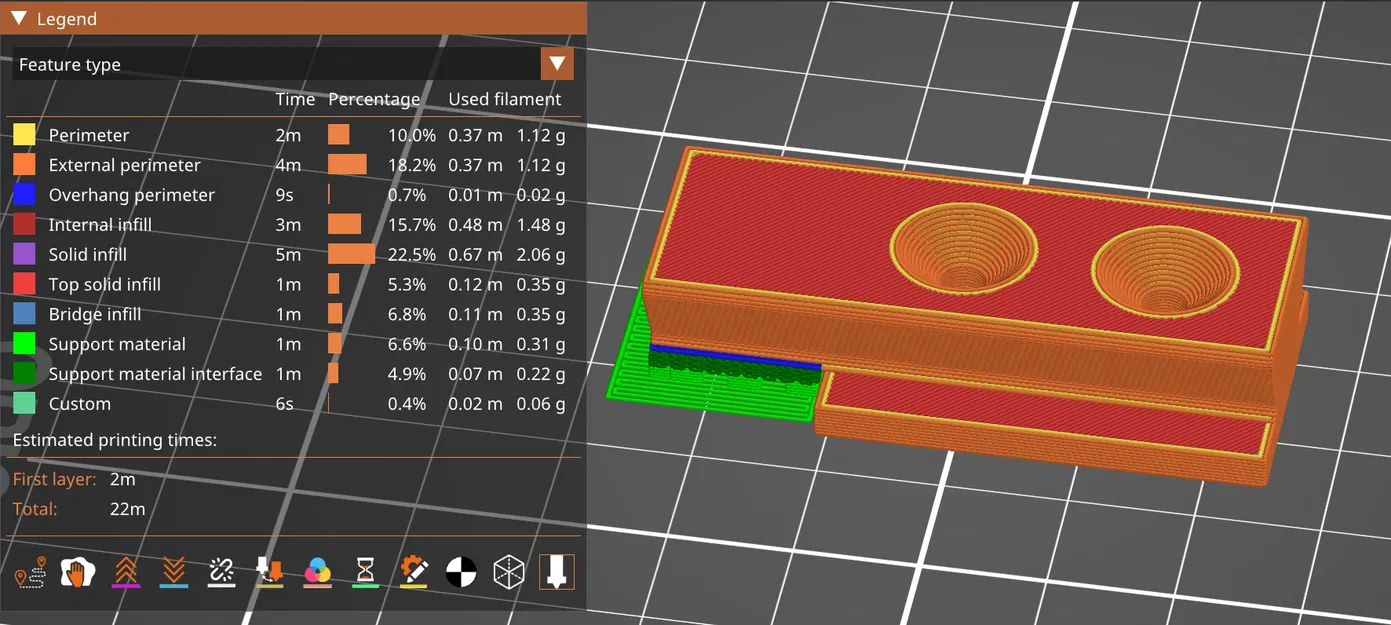Image resolution: width=1391 pixels, height=625 pixels.
Task: Click the Legend panel title
Action: (67, 19)
